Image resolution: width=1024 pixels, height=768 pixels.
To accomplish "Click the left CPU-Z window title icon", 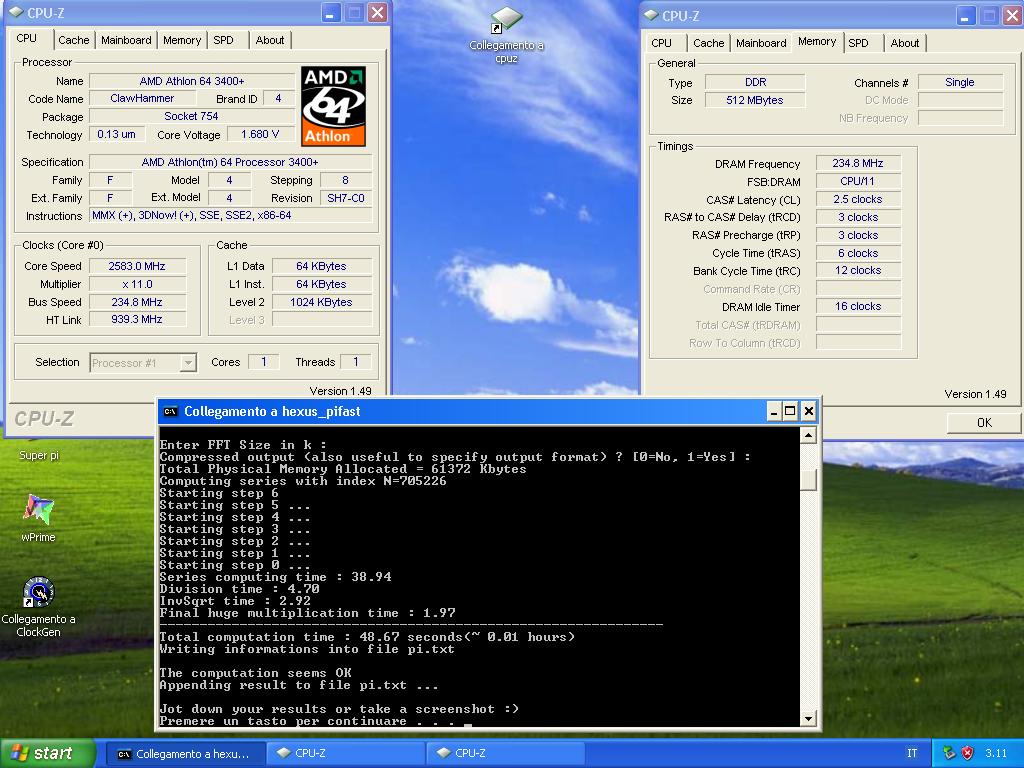I will 17,12.
